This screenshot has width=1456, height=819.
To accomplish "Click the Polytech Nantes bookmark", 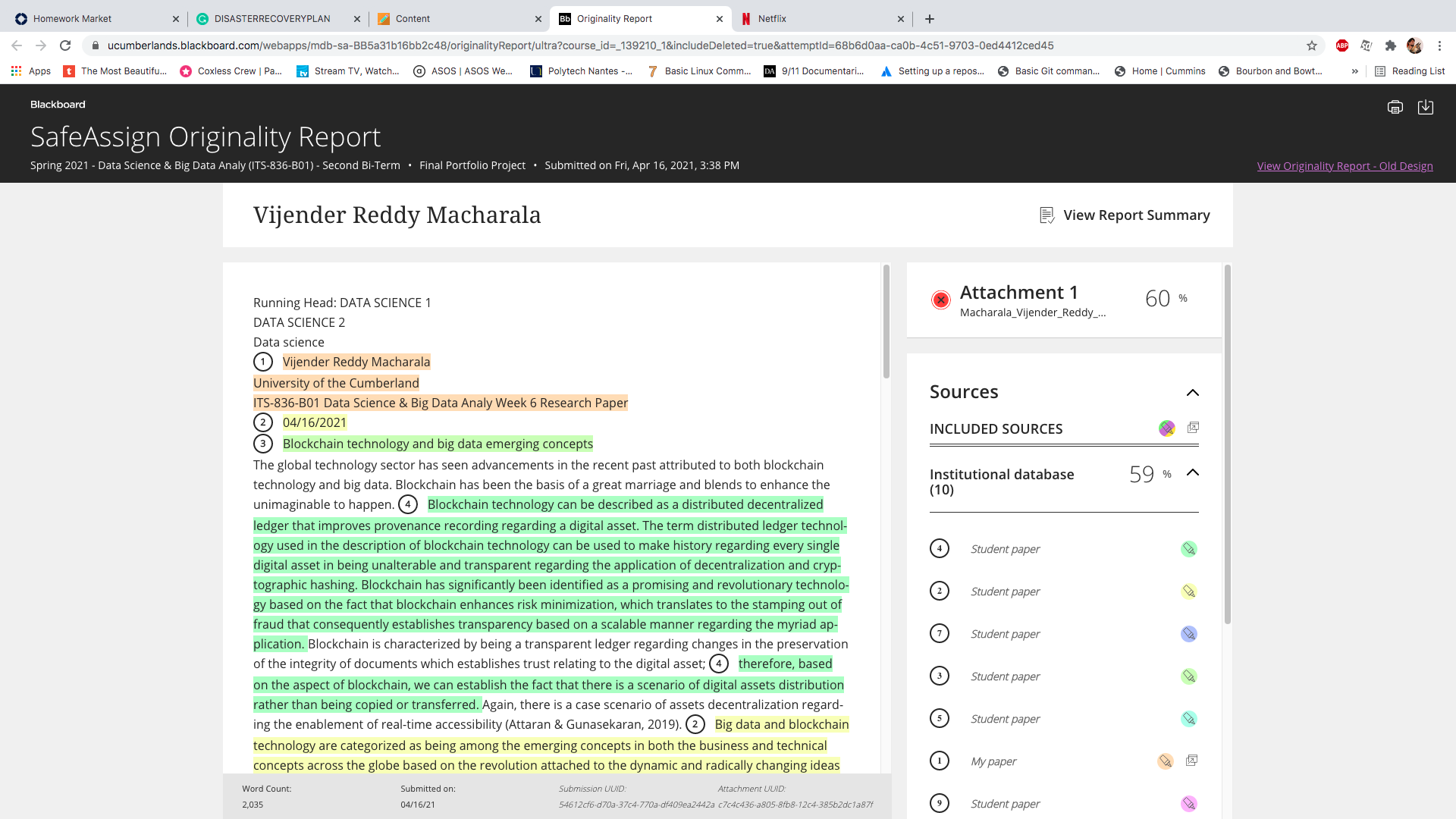I will coord(581,71).
